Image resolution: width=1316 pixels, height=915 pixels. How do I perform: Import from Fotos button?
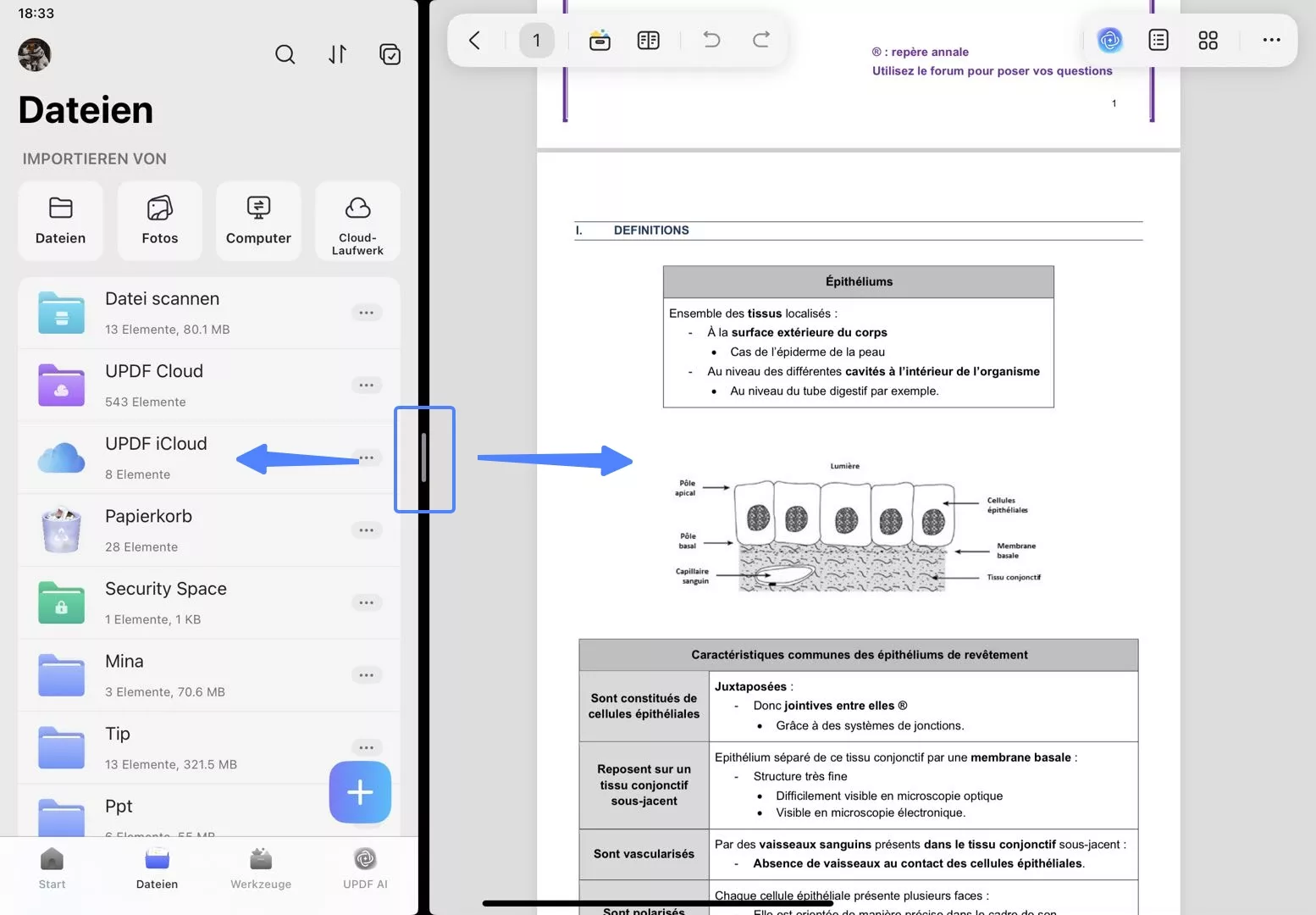[160, 220]
